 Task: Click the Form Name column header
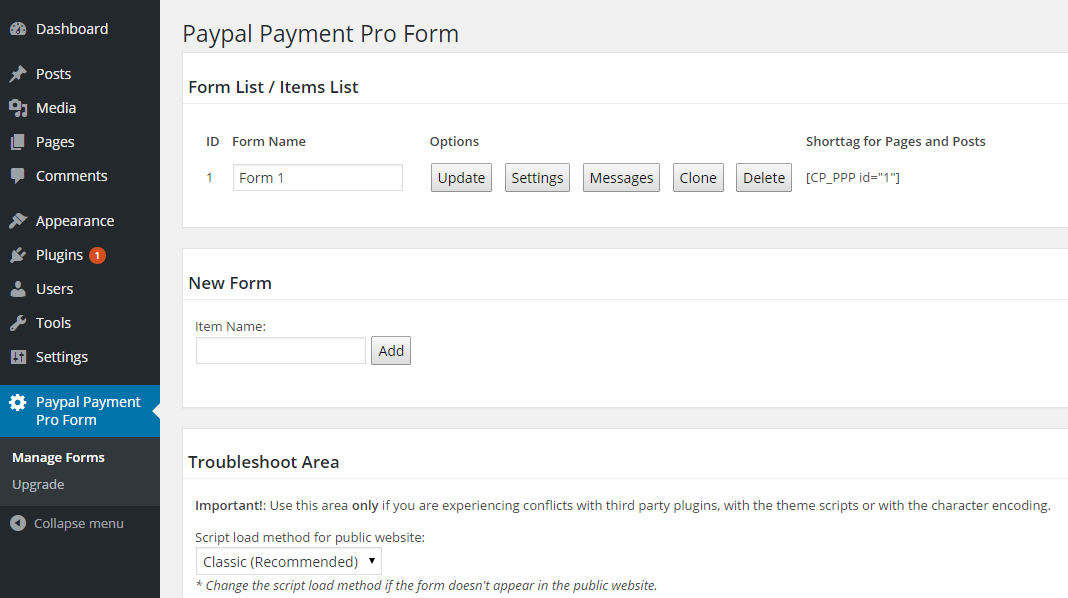269,142
